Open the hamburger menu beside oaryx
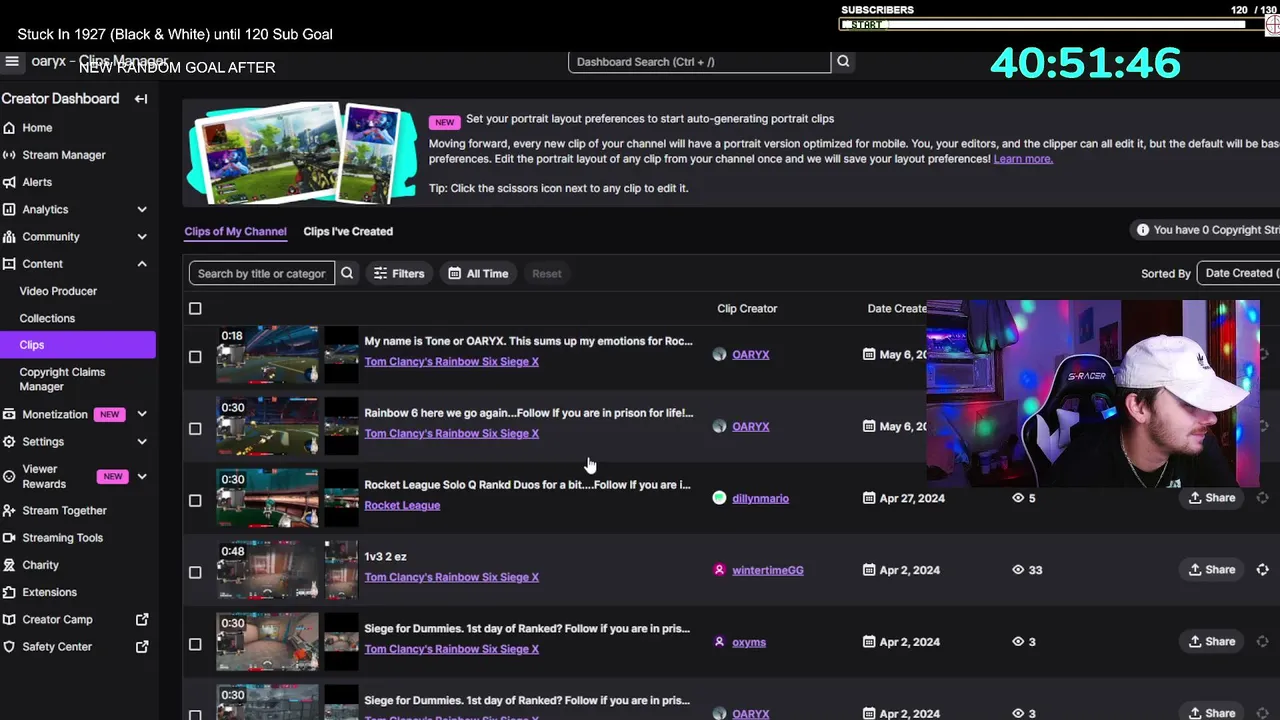The width and height of the screenshot is (1280, 720). point(12,61)
